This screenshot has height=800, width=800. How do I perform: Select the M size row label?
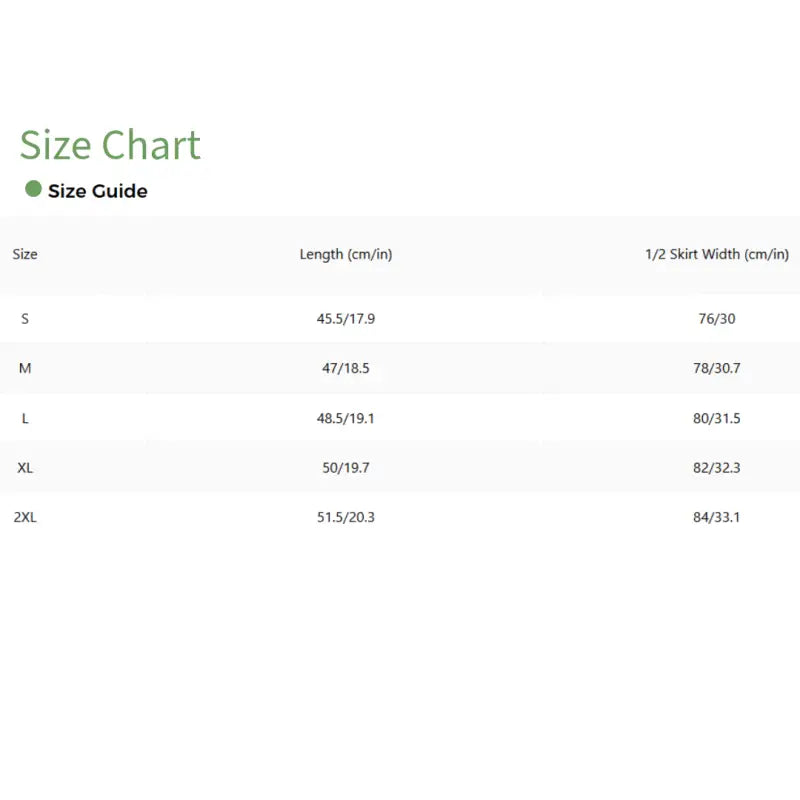tap(25, 368)
